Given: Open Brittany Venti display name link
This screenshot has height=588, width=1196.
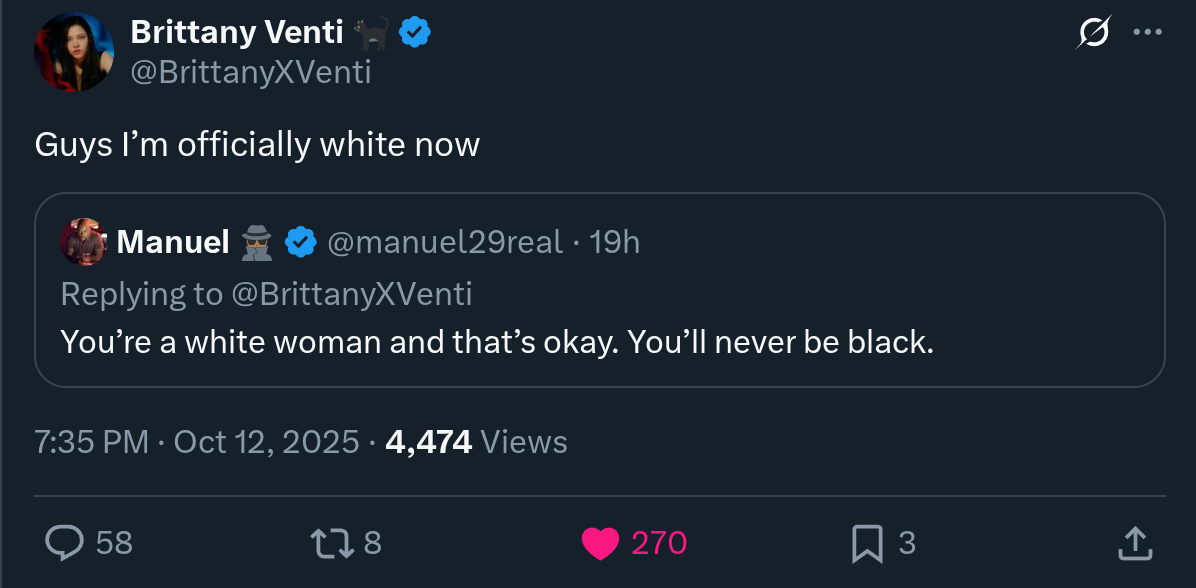Looking at the screenshot, I should [236, 32].
